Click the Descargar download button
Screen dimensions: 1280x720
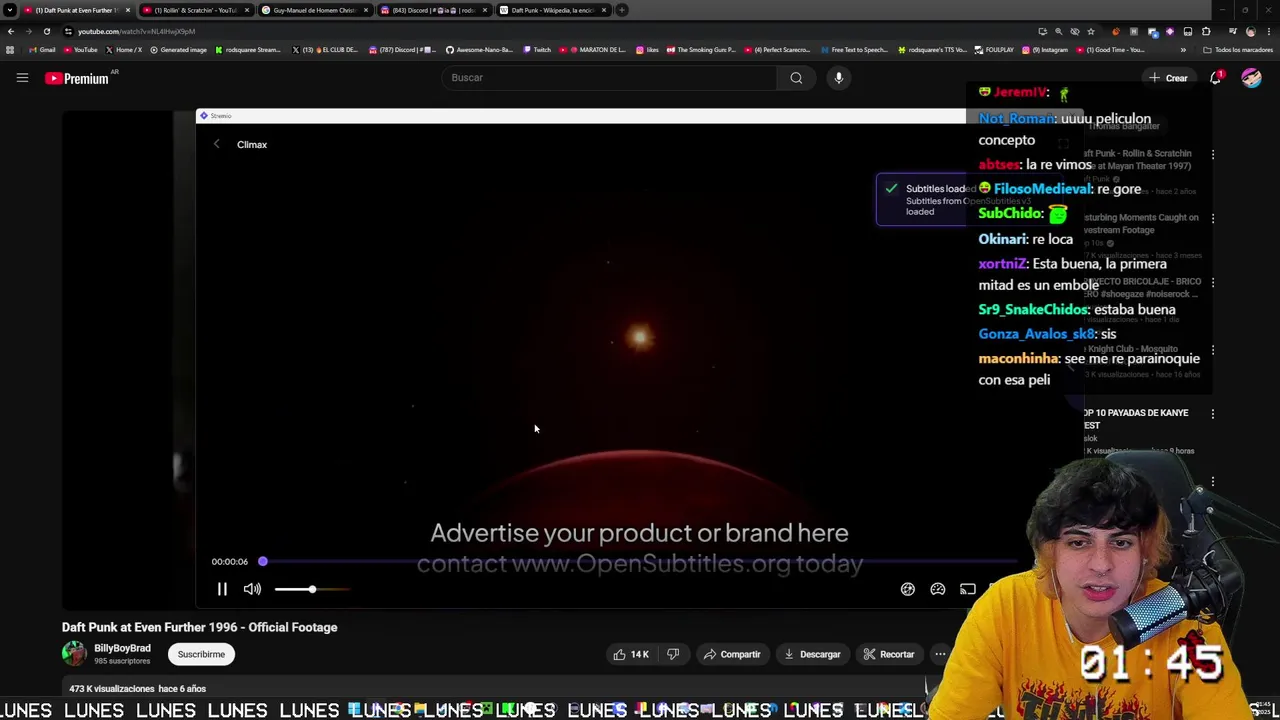(812, 654)
